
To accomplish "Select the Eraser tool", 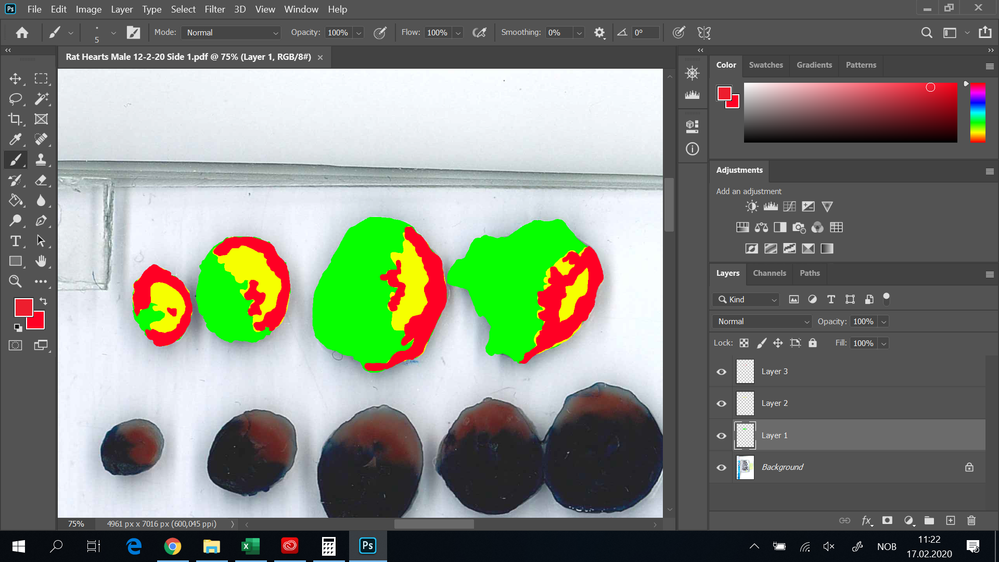I will click(x=41, y=180).
